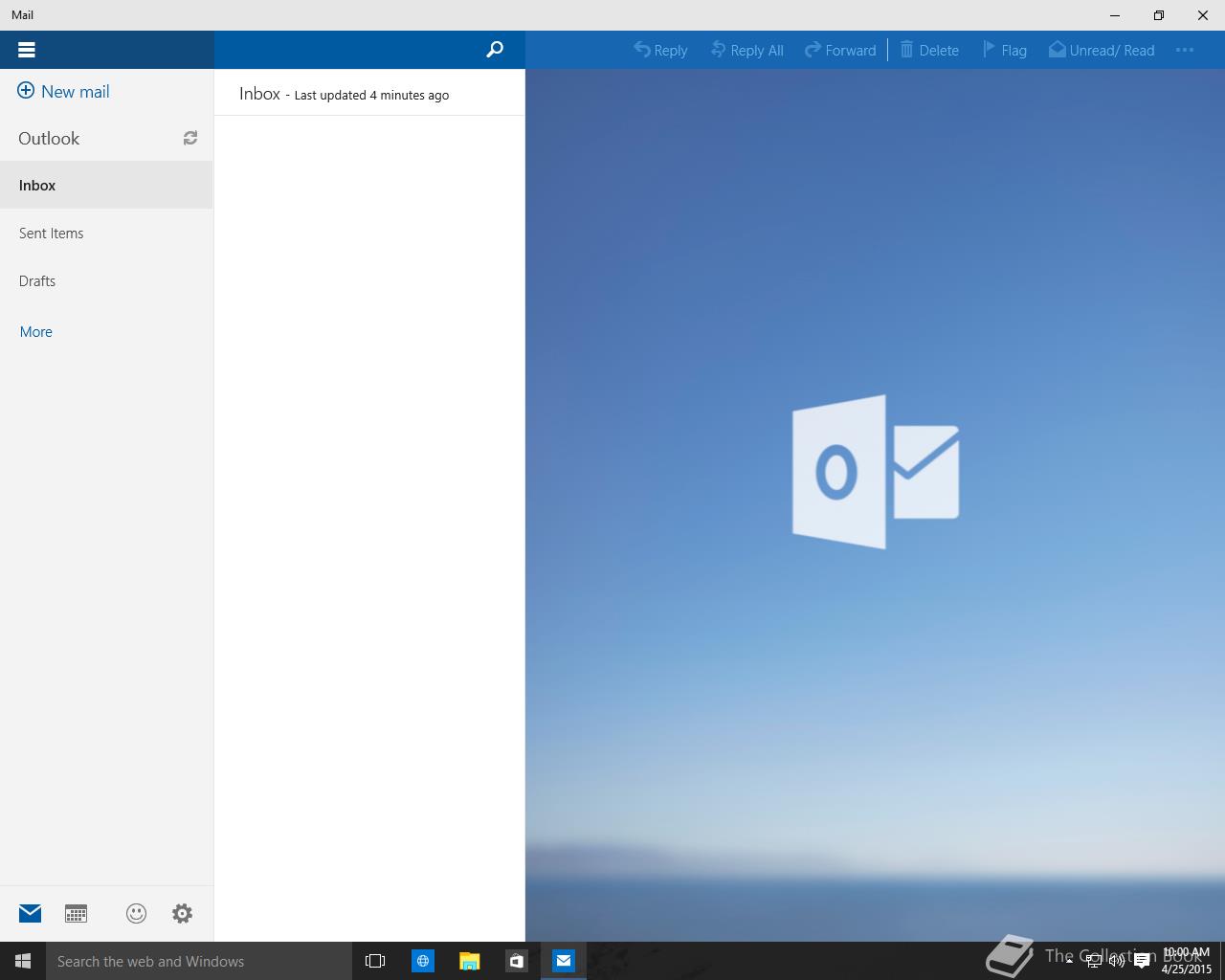The image size is (1225, 980).
Task: Switch to Mail view icon
Action: (31, 913)
